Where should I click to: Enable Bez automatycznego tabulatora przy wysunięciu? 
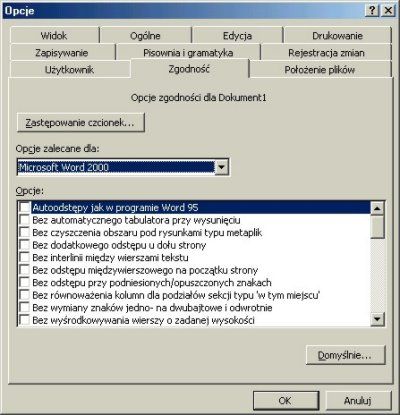point(25,220)
